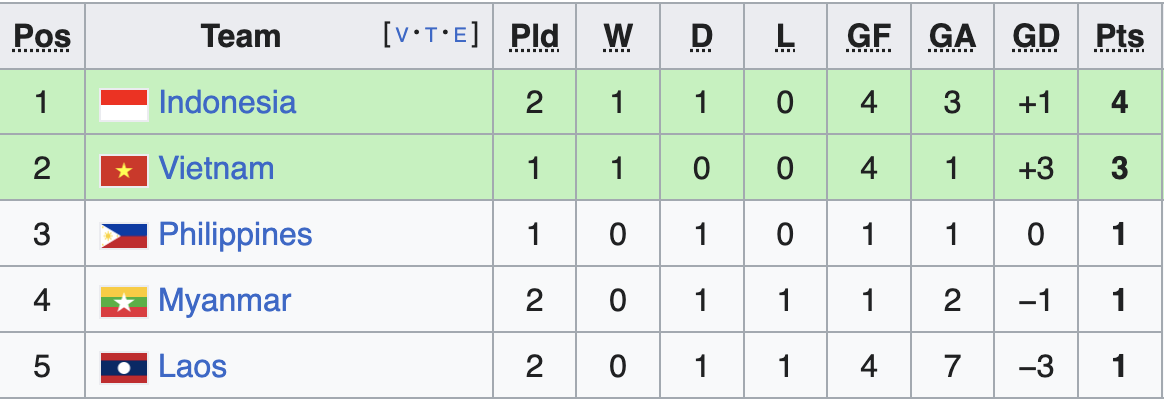The image size is (1164, 400).
Task: Click the Philippines flag icon
Action: 124,236
